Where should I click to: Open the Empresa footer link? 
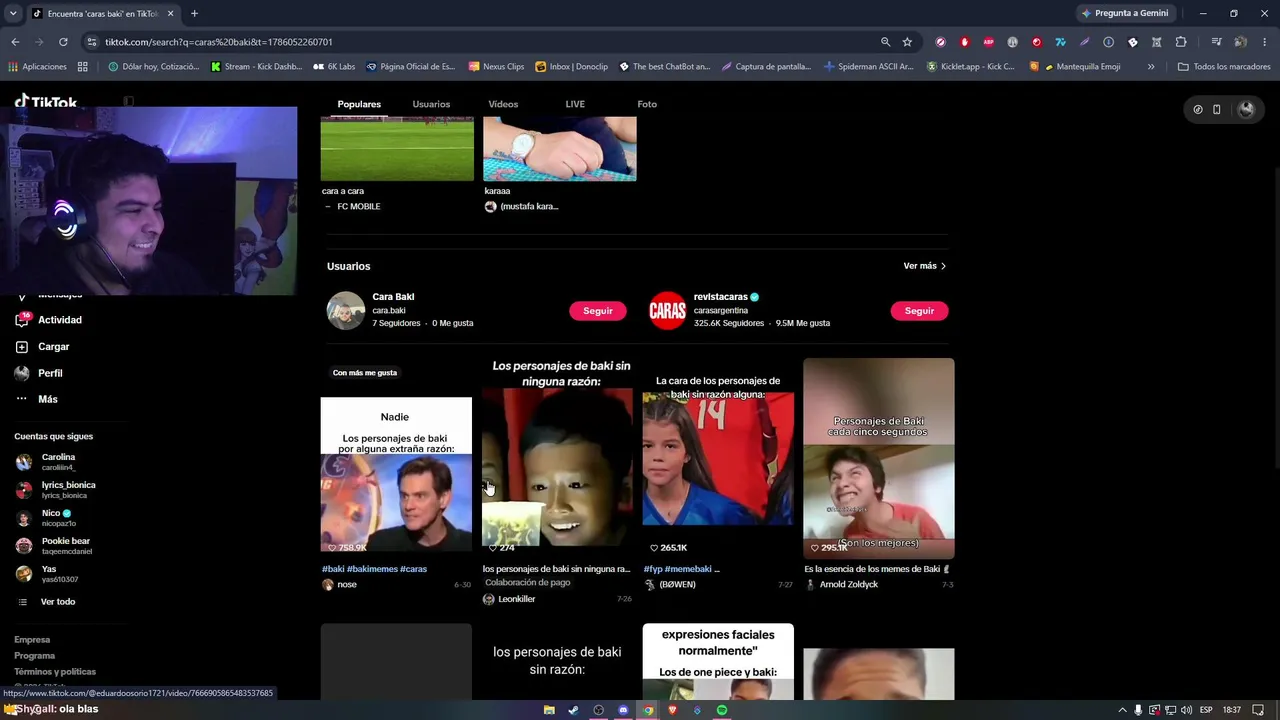[x=32, y=640]
